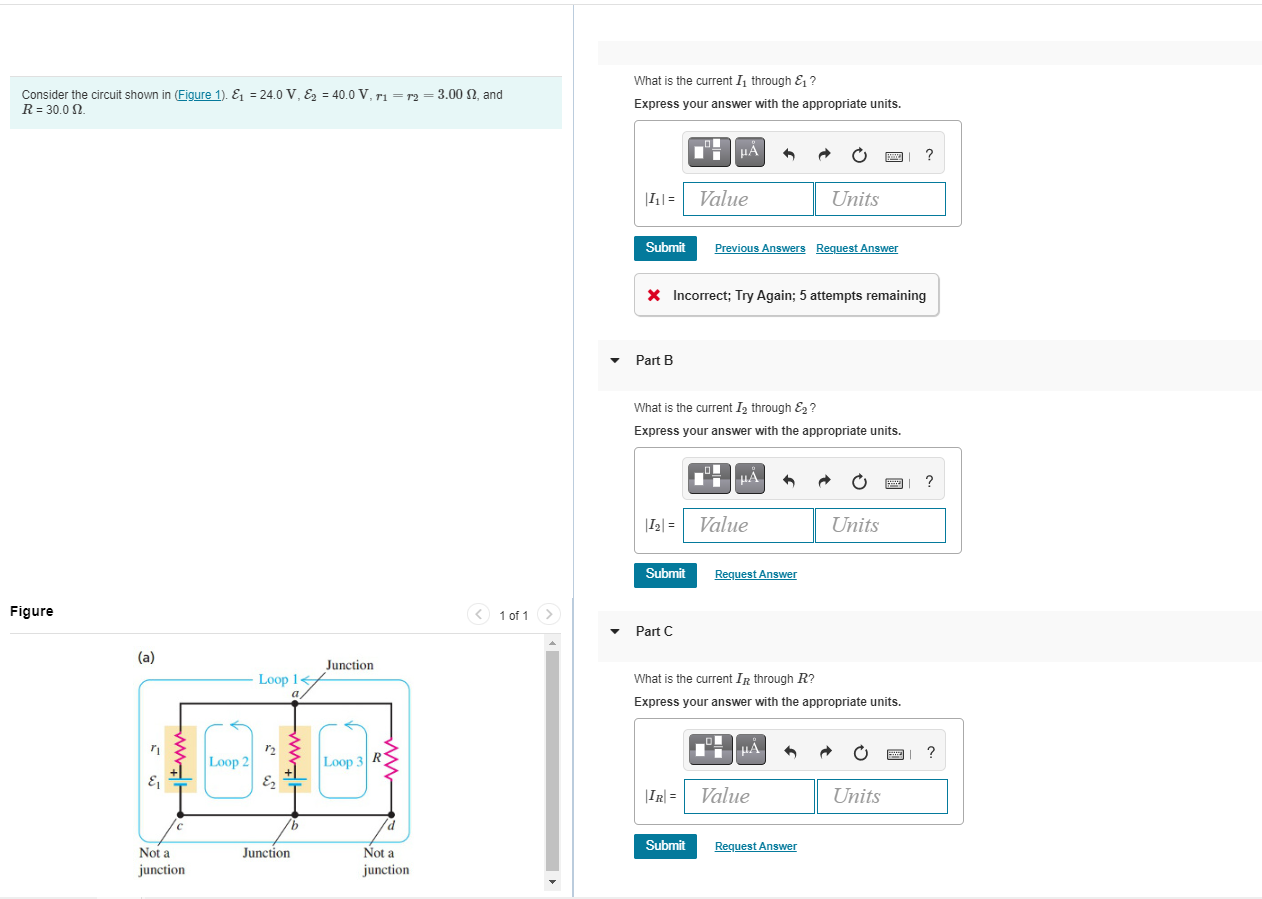Image resolution: width=1262 pixels, height=899 pixels.
Task: Click the Units field for I1
Action: tap(880, 199)
